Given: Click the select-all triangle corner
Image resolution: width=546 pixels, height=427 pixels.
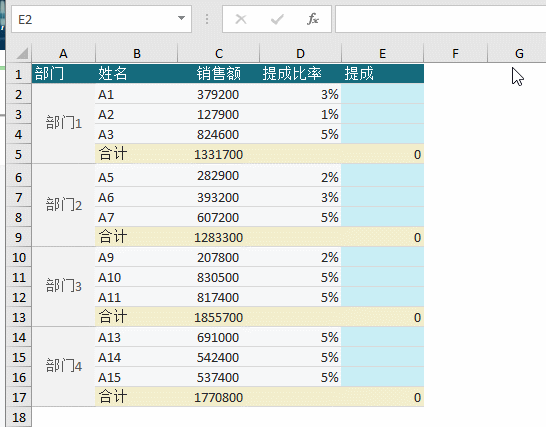Looking at the screenshot, I should (x=22, y=53).
